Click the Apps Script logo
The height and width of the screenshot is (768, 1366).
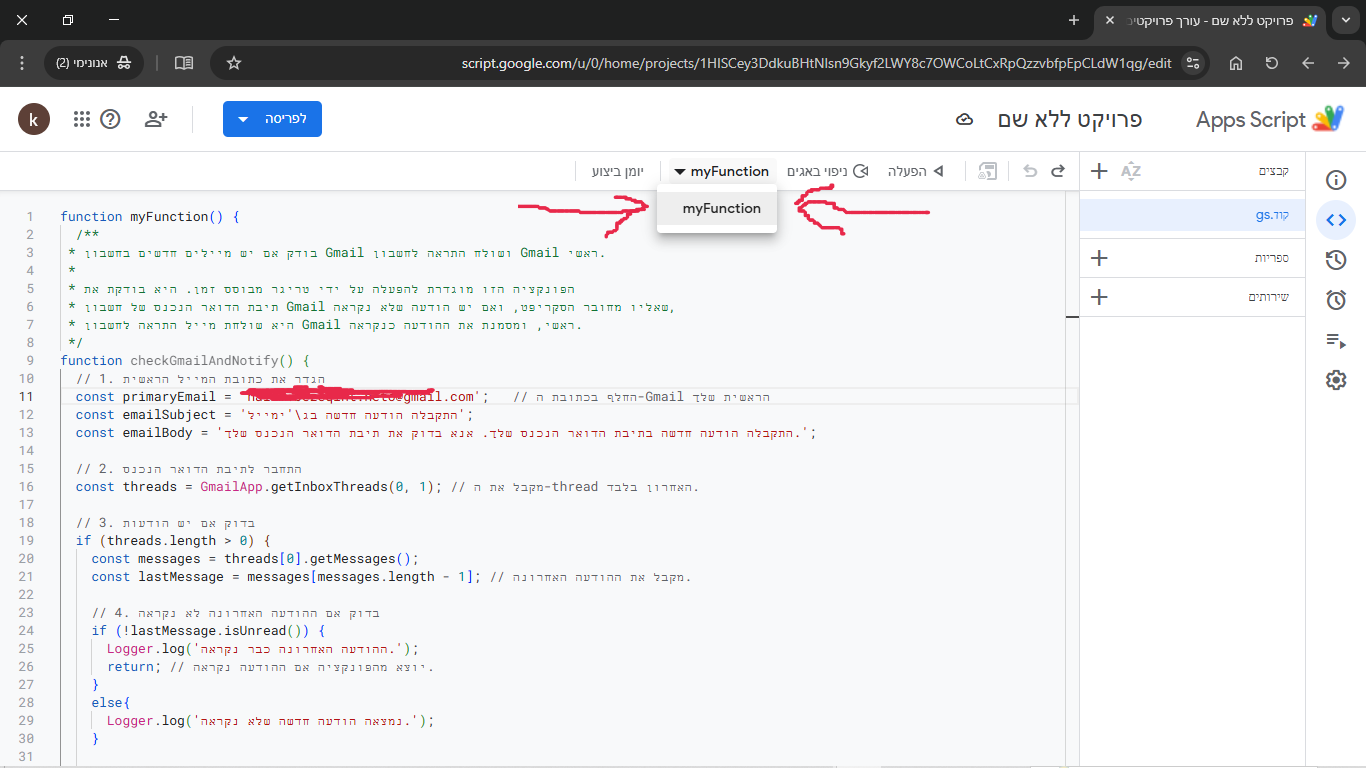(1328, 119)
